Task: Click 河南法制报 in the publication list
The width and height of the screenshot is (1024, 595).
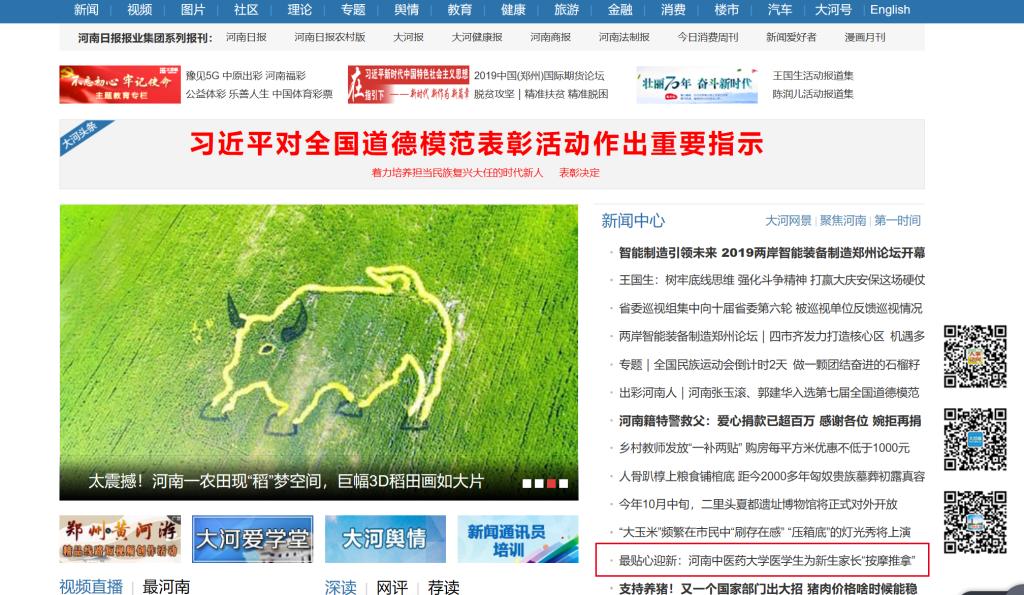Action: pyautogui.click(x=624, y=37)
